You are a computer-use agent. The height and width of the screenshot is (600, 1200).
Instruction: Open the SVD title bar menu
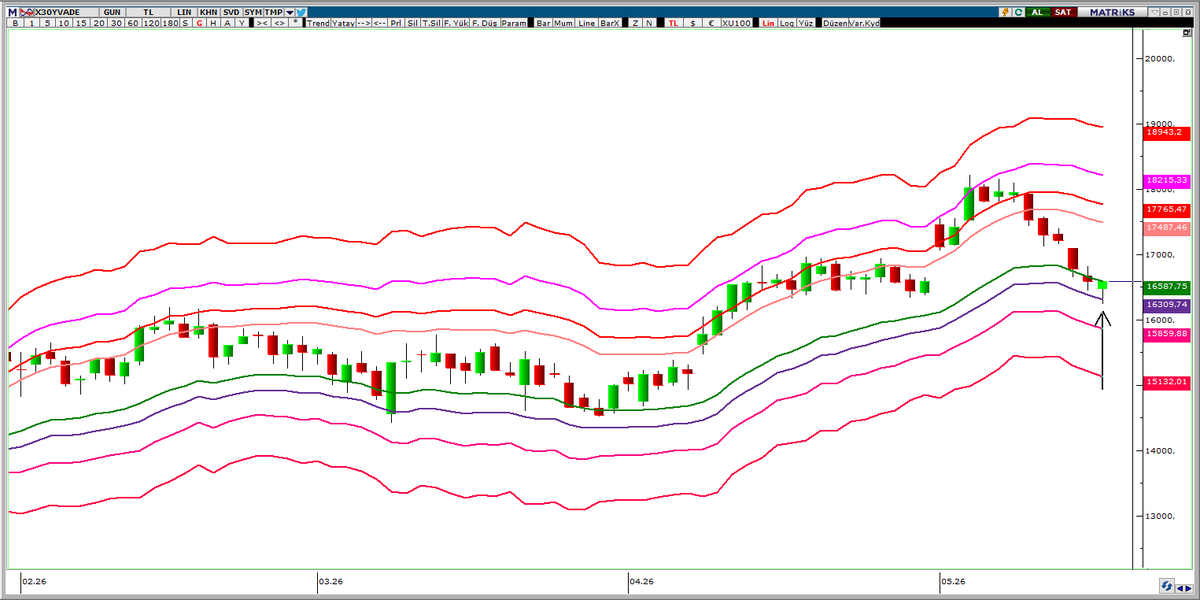231,12
